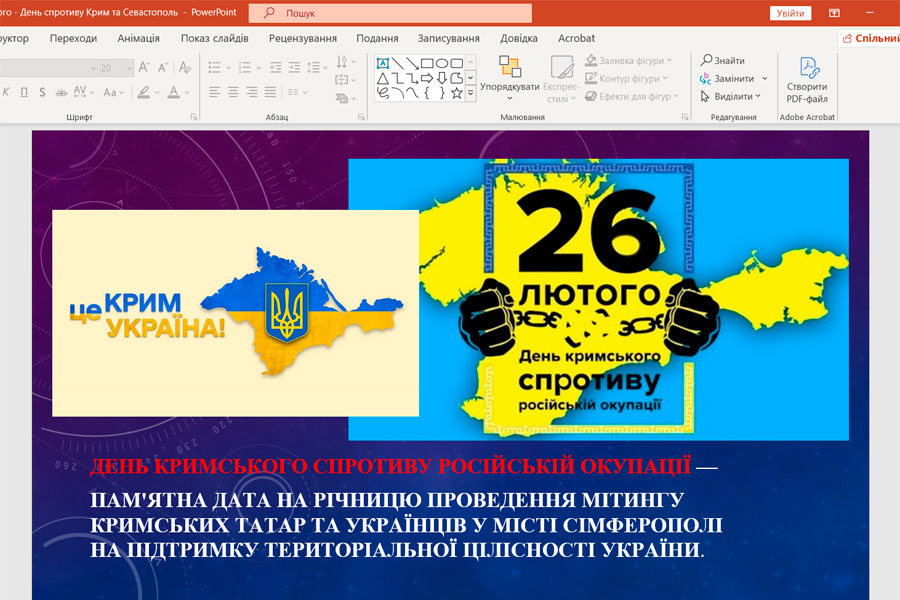Select the rounded rectangle shape
This screenshot has width=900, height=600.
457,63
